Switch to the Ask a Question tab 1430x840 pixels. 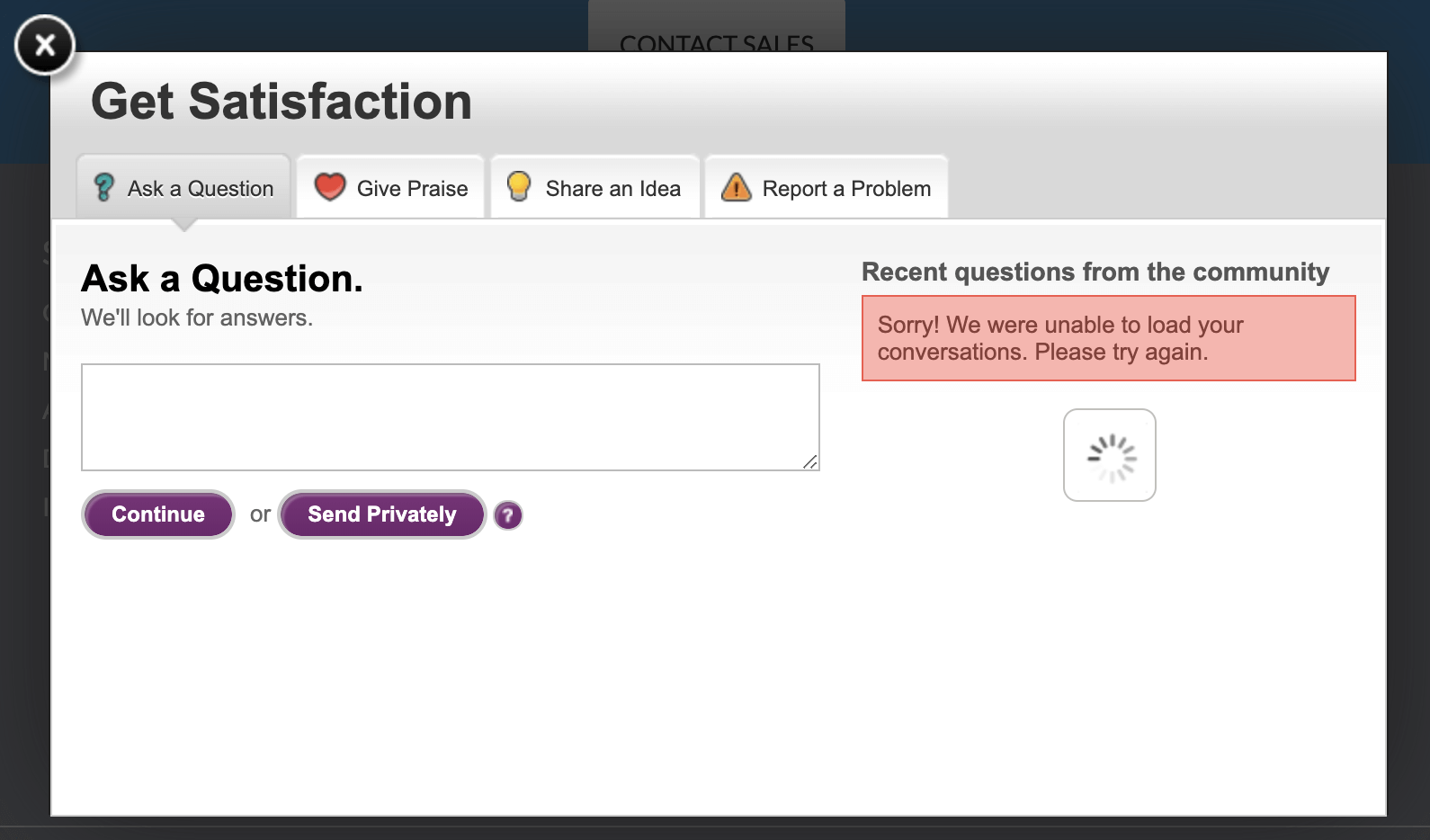point(183,187)
